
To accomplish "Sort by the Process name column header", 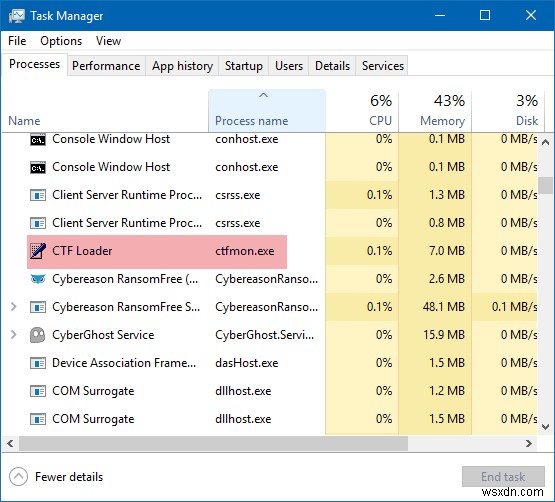I will 267,111.
